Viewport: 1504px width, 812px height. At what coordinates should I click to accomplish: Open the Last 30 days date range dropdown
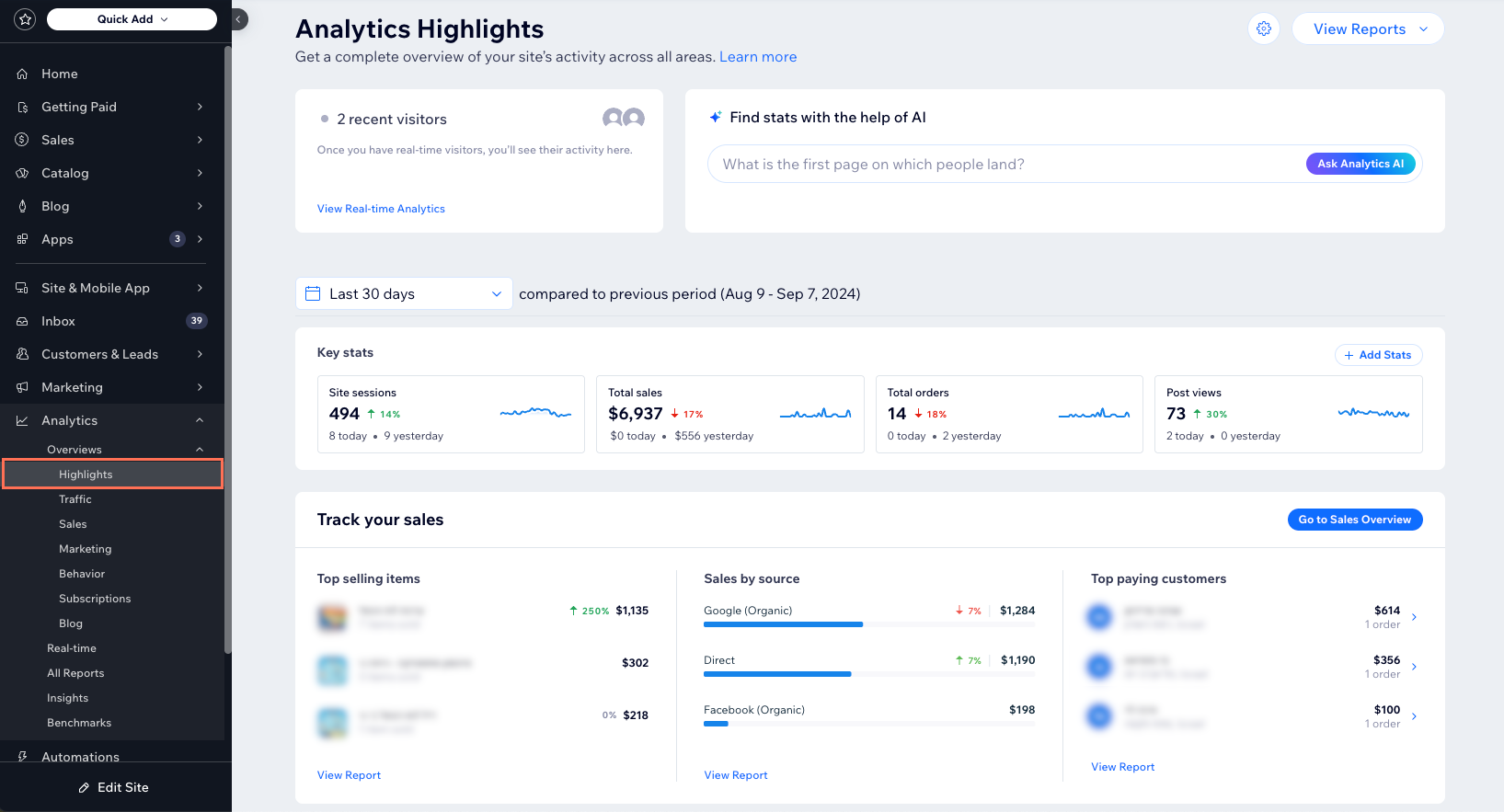point(404,293)
